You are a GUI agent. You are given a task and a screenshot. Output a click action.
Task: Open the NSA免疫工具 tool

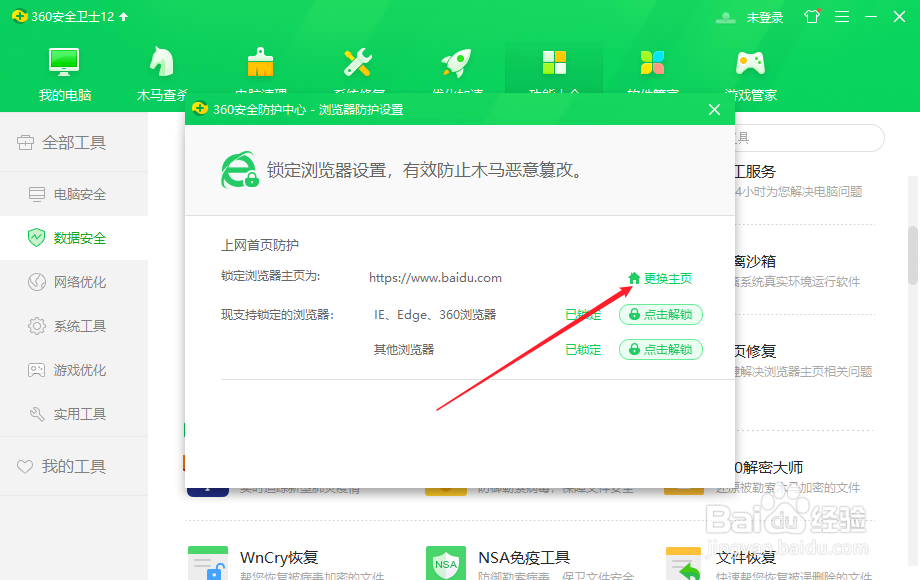click(524, 557)
